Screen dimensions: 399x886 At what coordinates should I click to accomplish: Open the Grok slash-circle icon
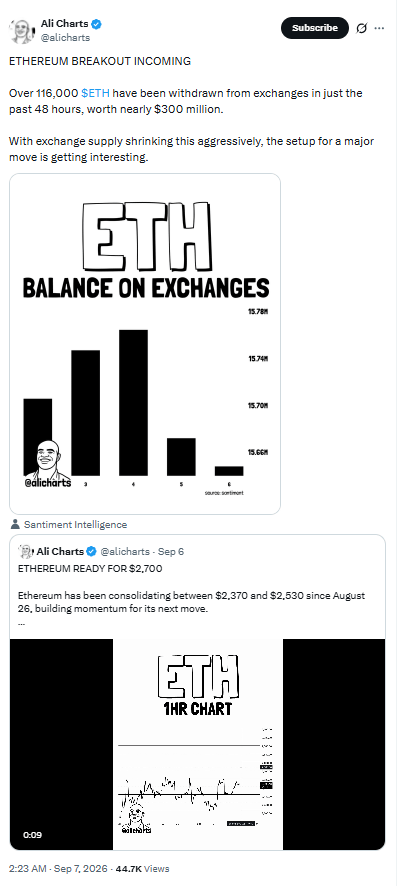362,28
